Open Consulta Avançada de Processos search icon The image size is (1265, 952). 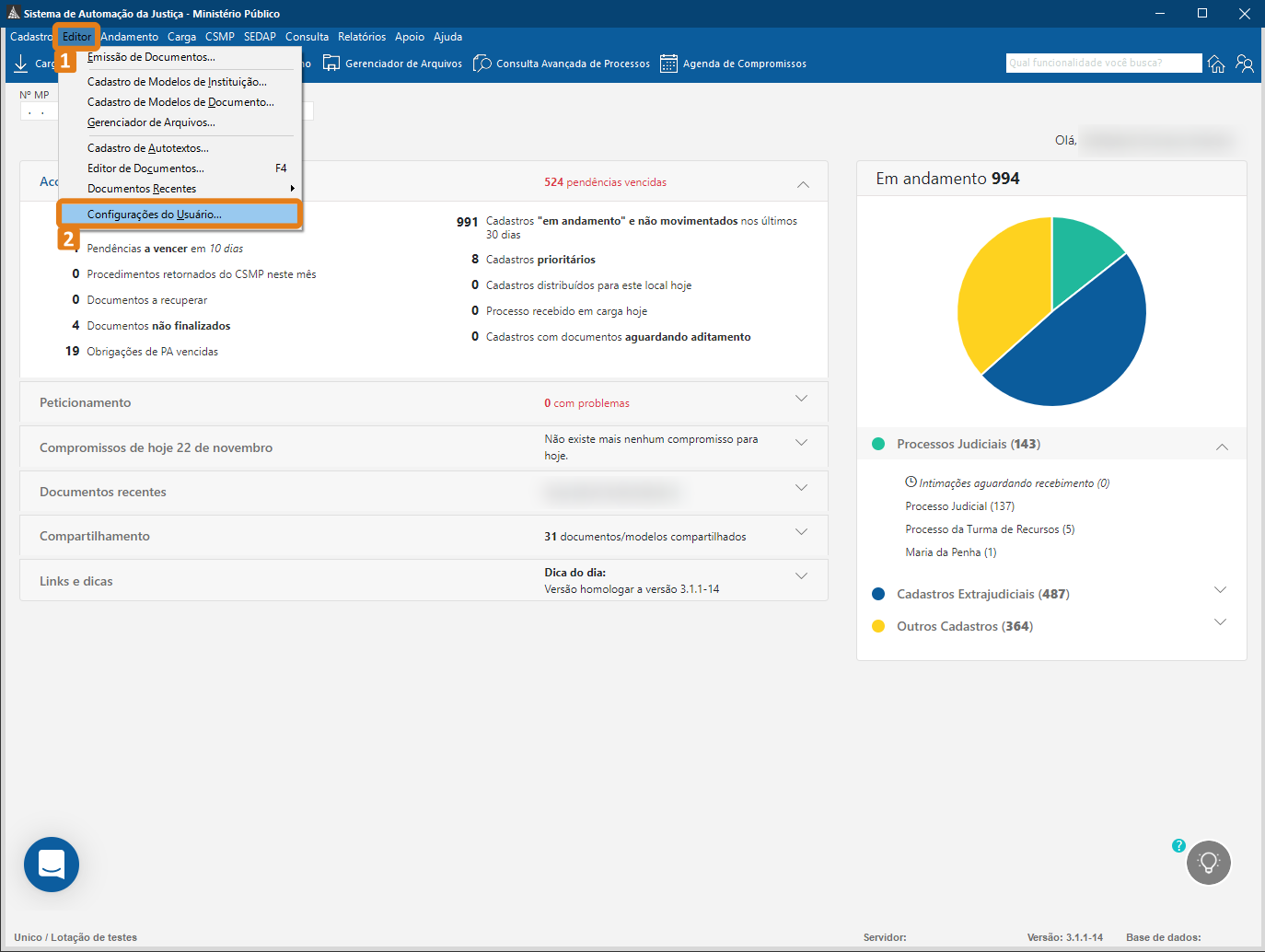[x=482, y=64]
